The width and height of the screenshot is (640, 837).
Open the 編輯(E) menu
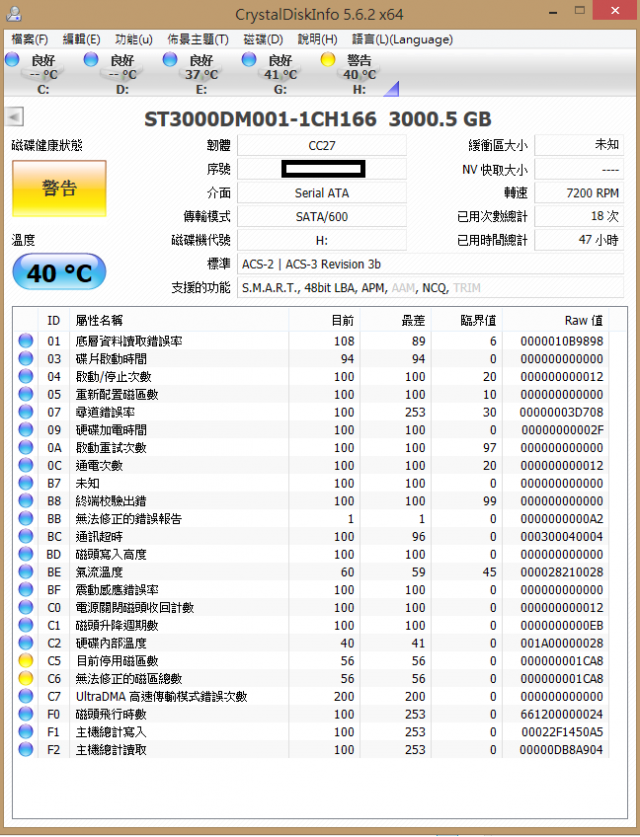pos(81,40)
